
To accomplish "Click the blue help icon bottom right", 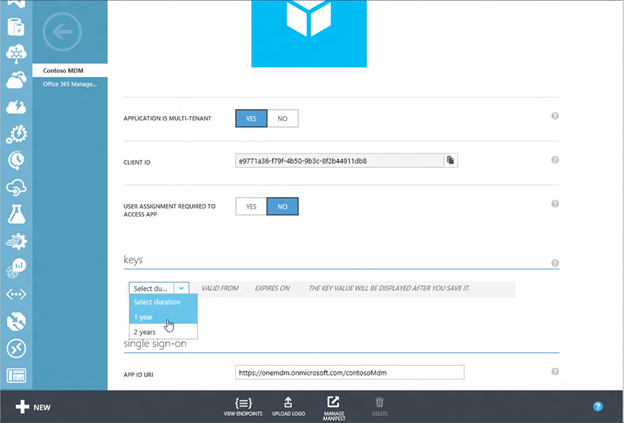I will 598,407.
